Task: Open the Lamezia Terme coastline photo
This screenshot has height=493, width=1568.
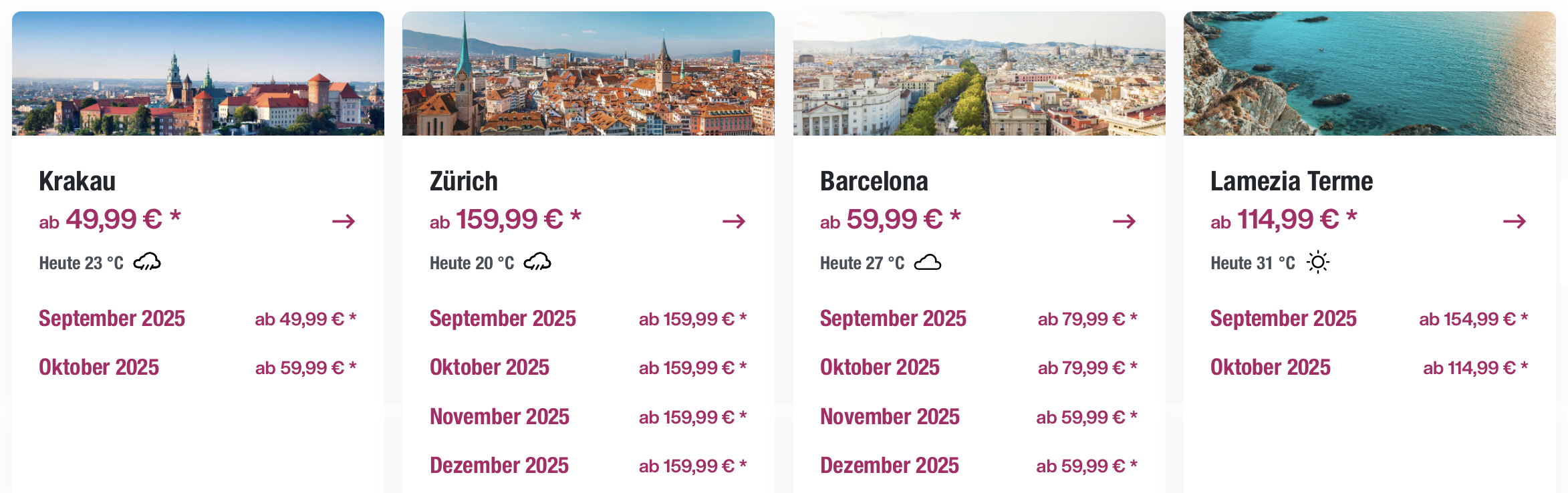Action: pyautogui.click(x=1369, y=73)
